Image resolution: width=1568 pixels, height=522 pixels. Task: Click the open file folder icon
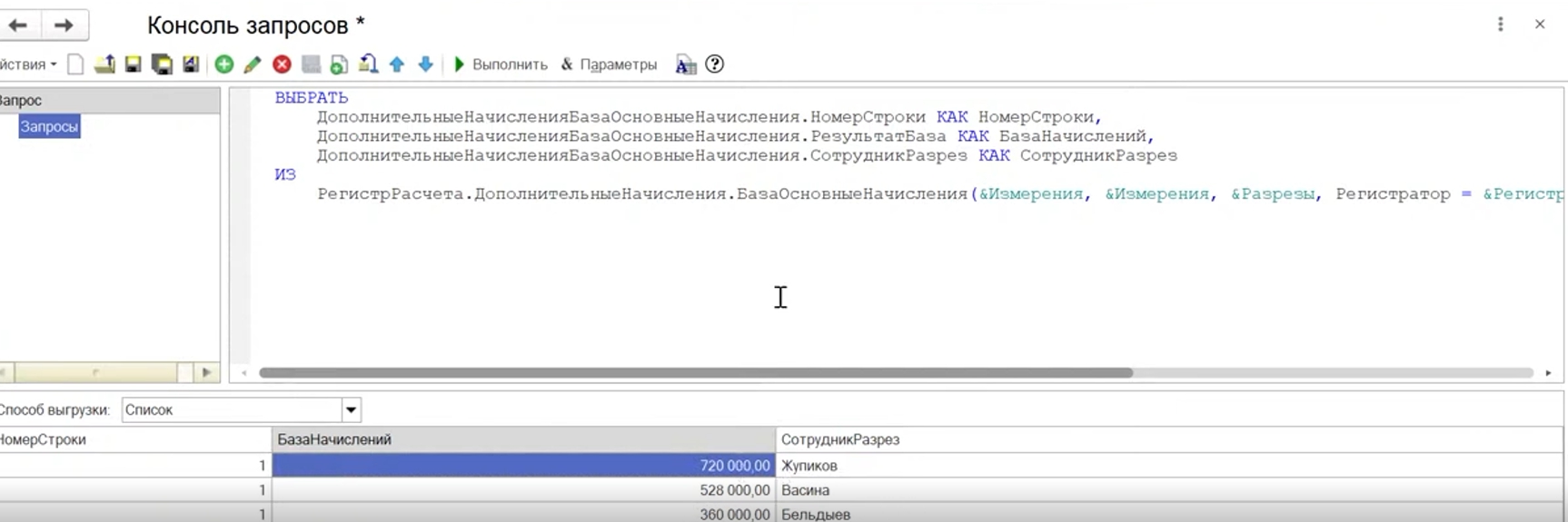104,64
